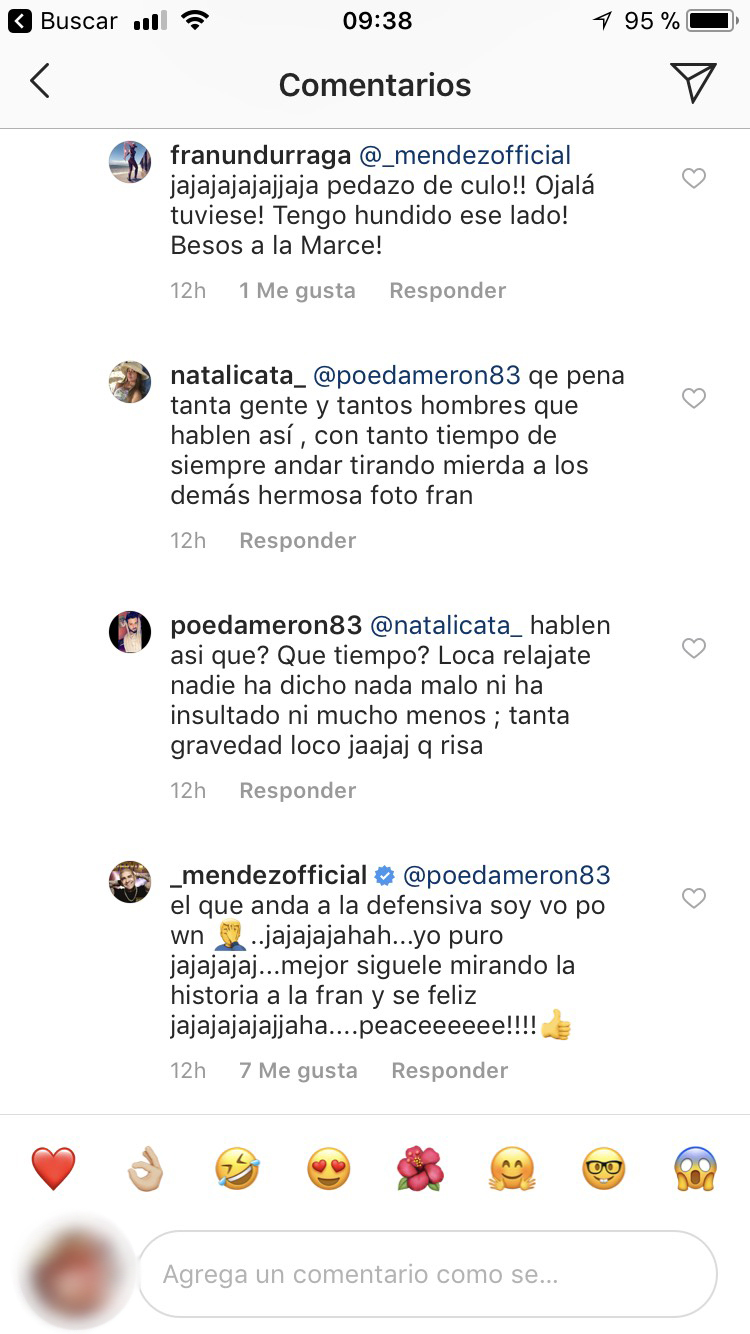Screen dimensions: 750x1334
Task: Tap the back arrow in header
Action: point(40,82)
